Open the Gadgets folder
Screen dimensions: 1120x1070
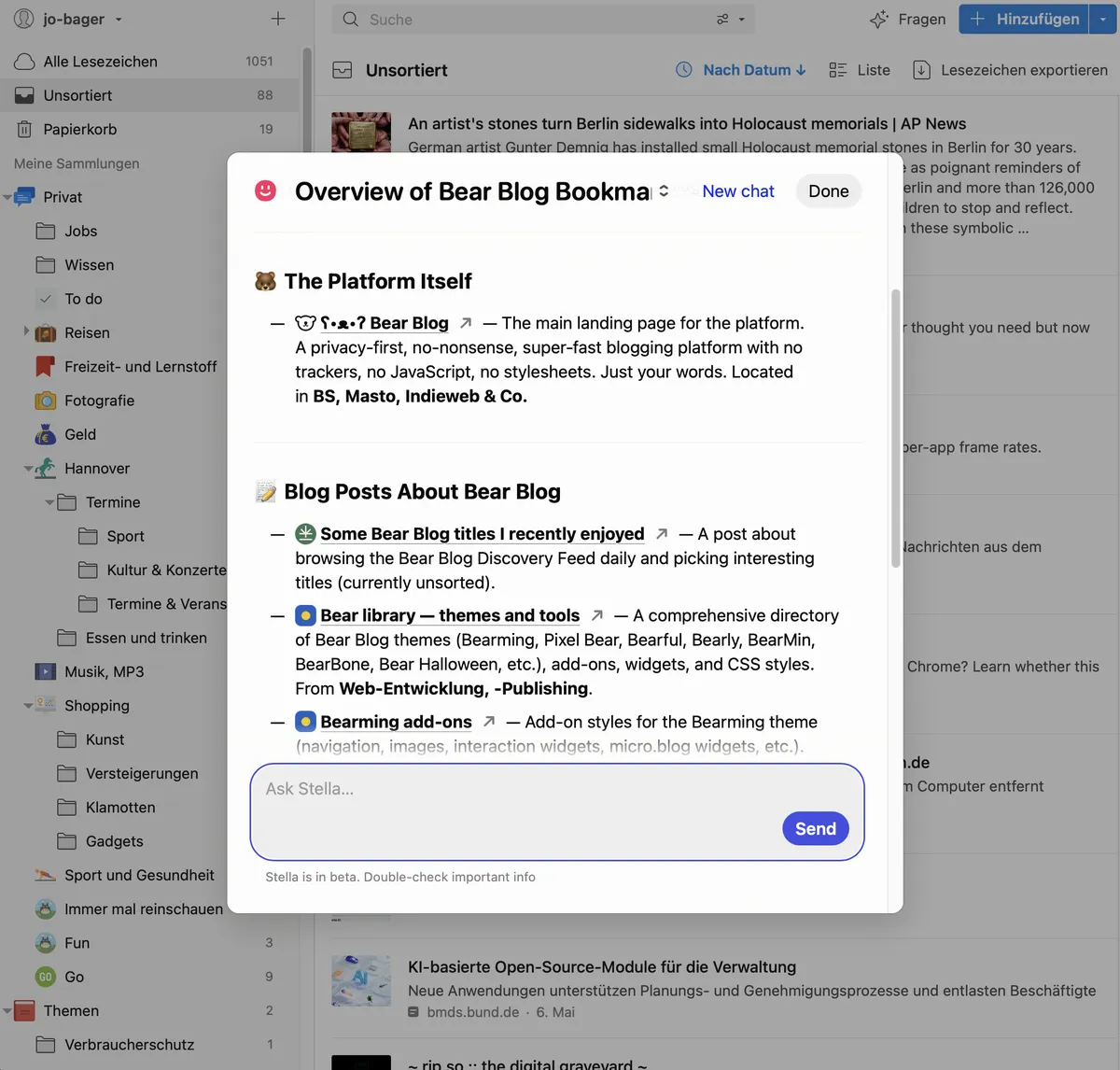click(x=115, y=841)
